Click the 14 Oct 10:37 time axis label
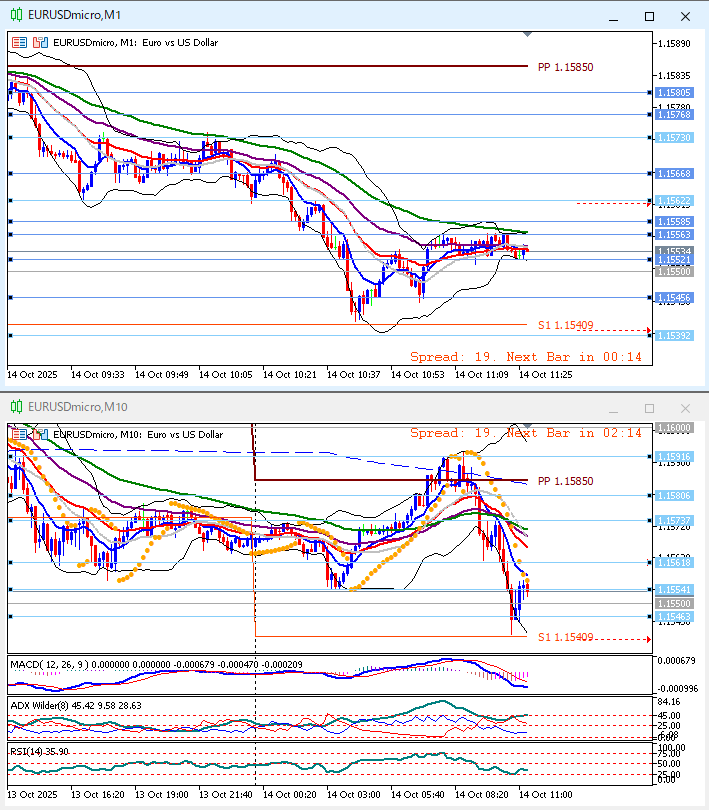The image size is (709, 810). (x=353, y=374)
